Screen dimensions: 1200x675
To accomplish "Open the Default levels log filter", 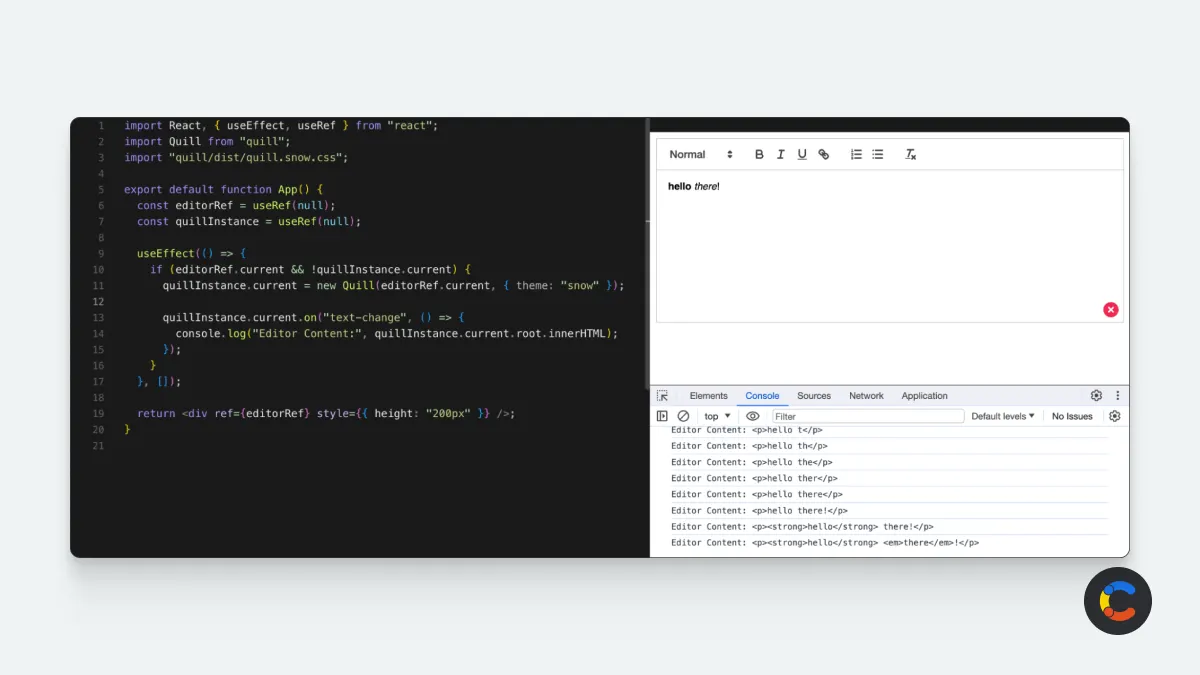I will pyautogui.click(x=1003, y=416).
